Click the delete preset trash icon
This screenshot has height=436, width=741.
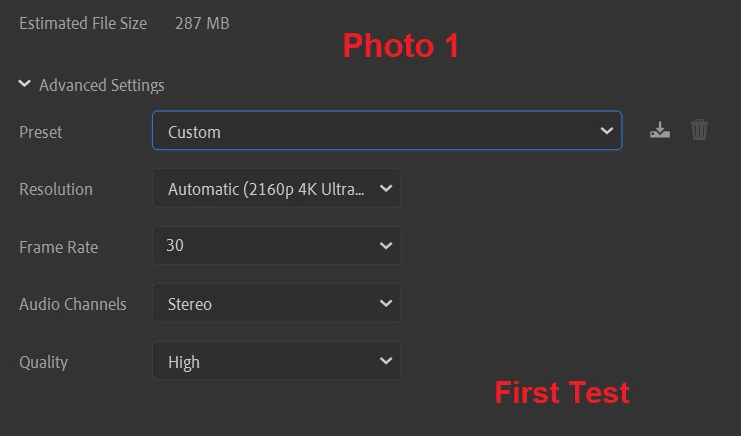coord(699,130)
